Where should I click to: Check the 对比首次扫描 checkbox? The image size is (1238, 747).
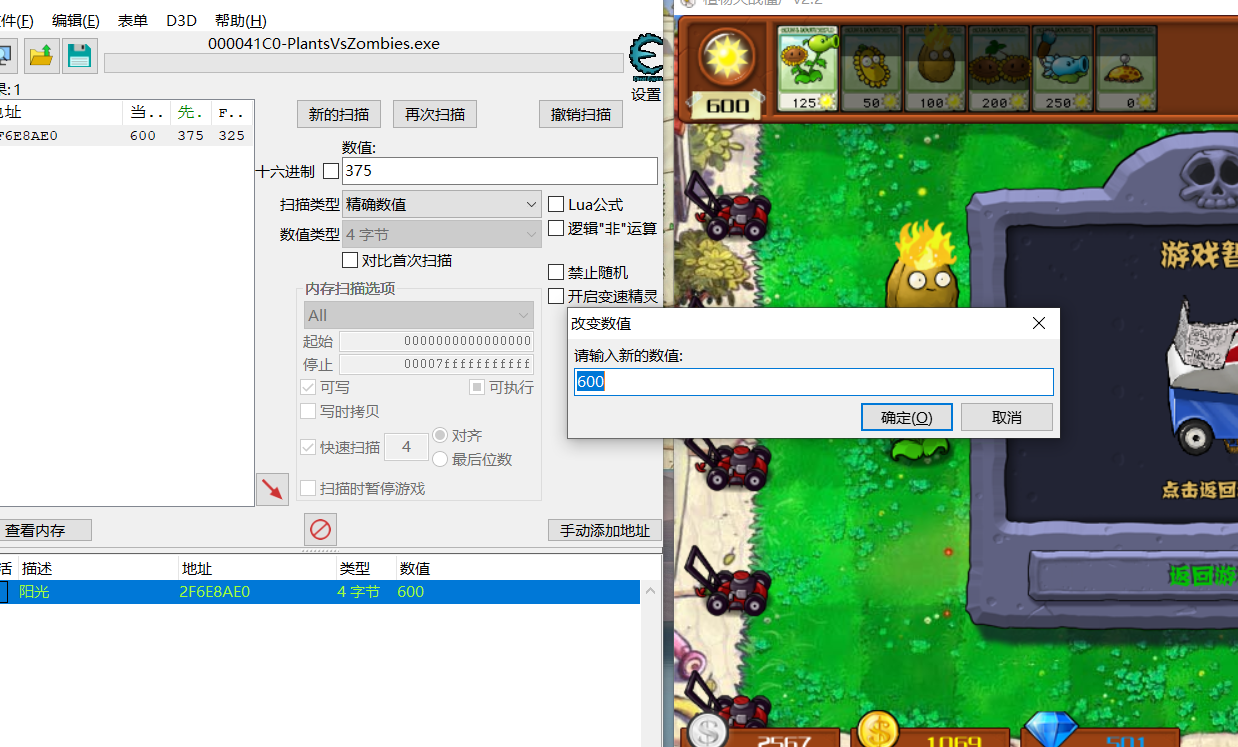tap(350, 260)
